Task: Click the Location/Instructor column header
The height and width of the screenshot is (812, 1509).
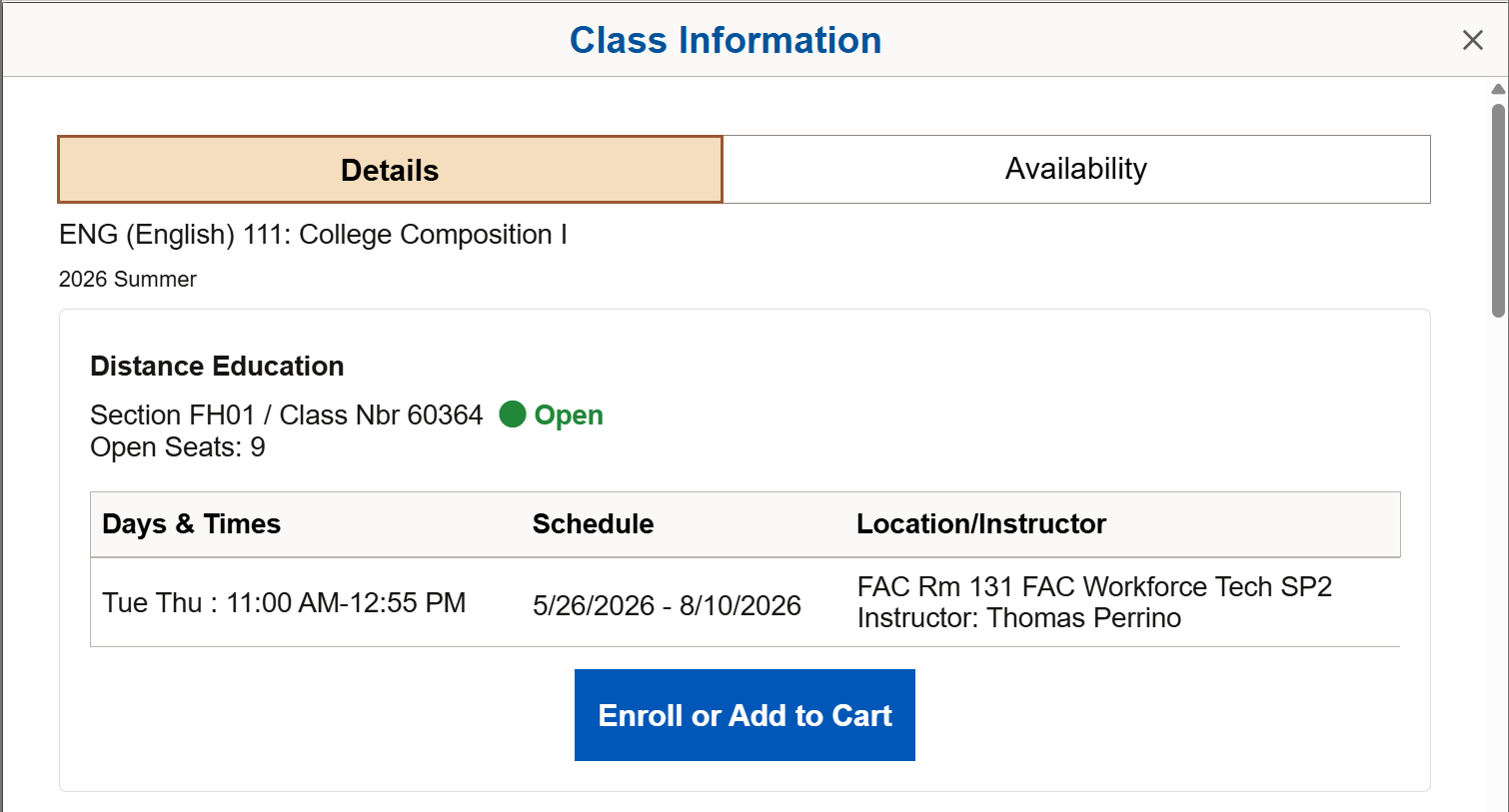Action: pyautogui.click(x=981, y=523)
